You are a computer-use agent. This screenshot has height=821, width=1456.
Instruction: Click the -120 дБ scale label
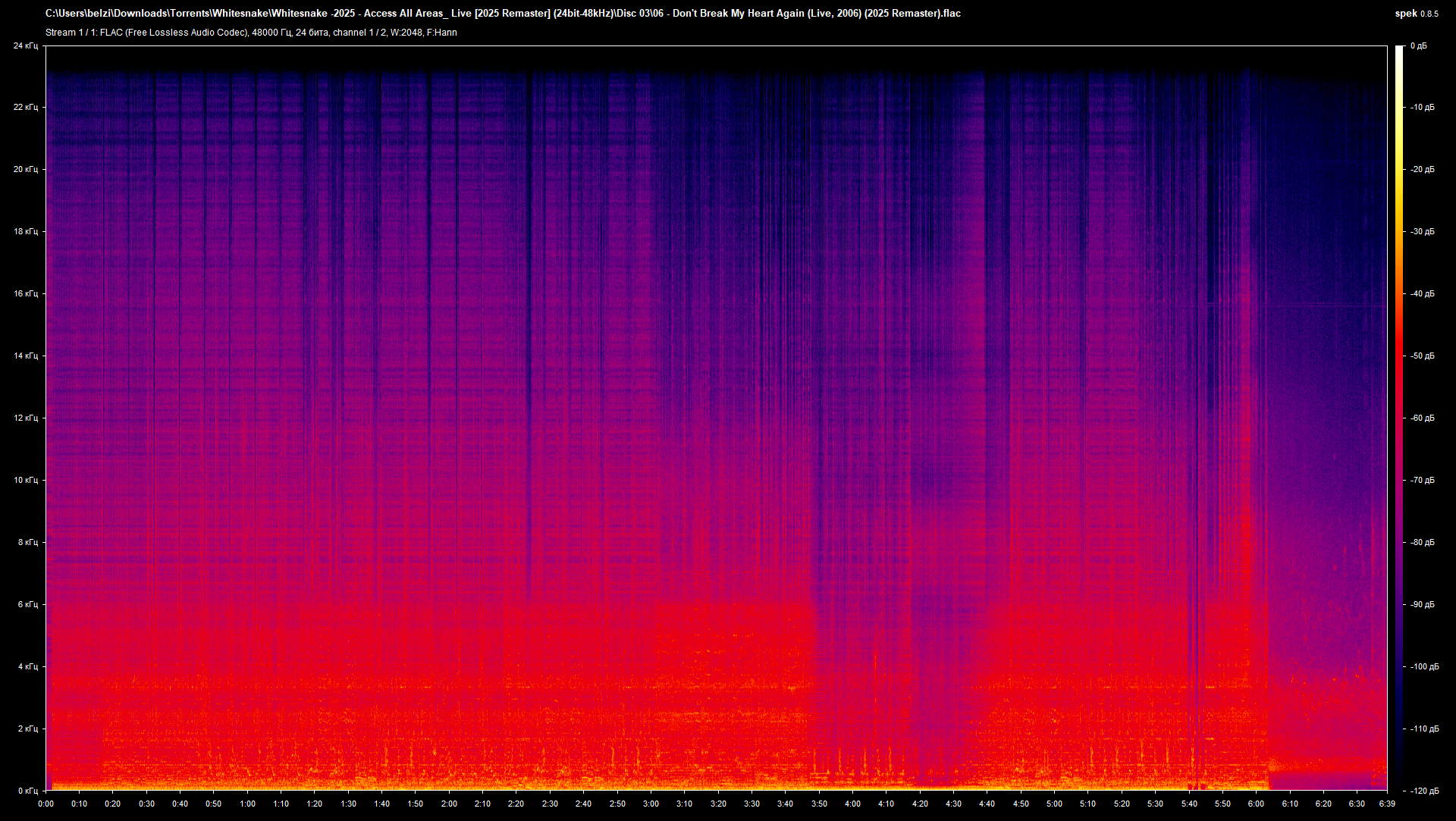(x=1423, y=791)
